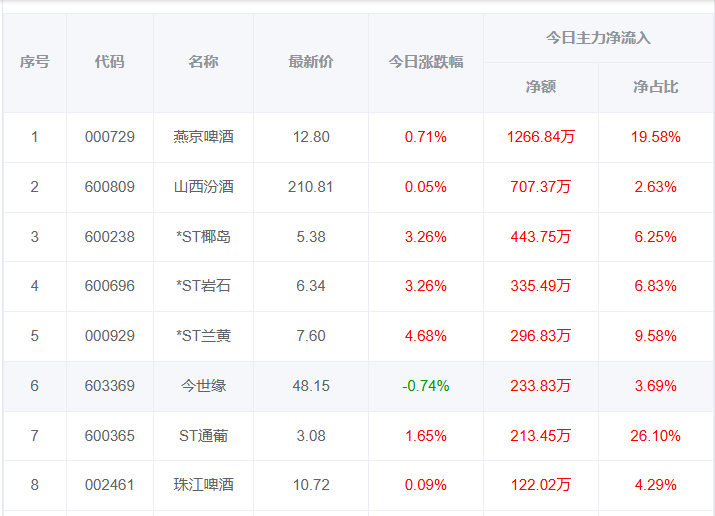Select the 12.80 price cell
Viewport: 715px width, 516px height.
(311, 137)
